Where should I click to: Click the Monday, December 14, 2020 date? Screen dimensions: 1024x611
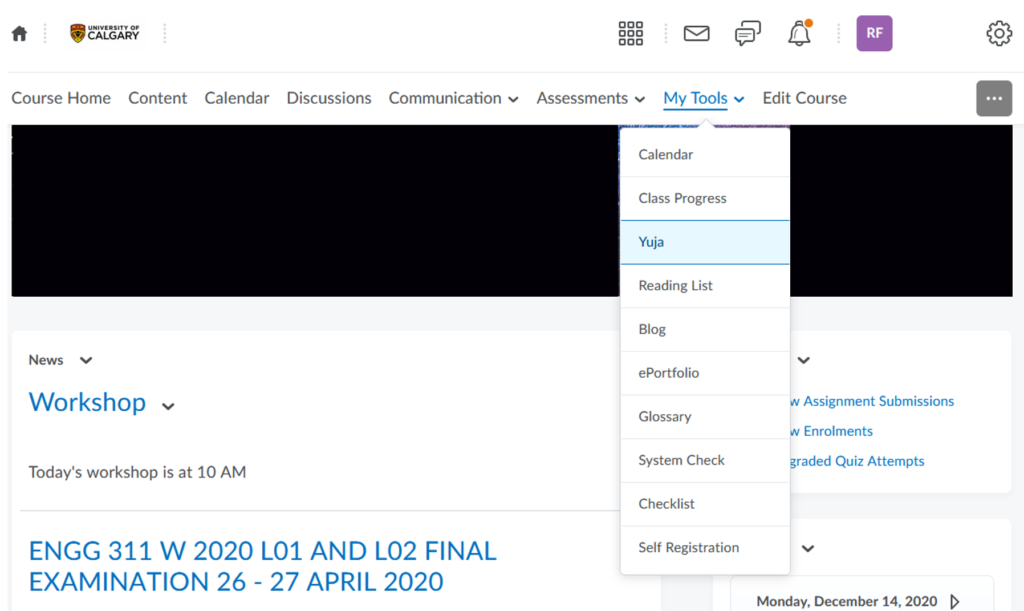846,601
